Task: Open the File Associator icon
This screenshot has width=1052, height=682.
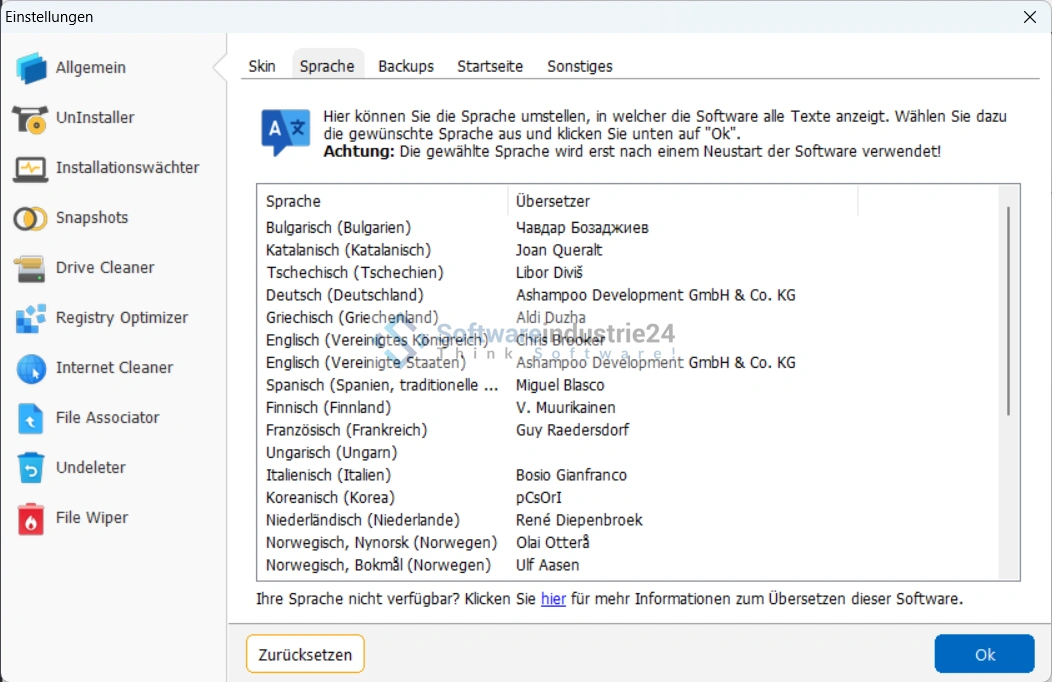Action: point(30,418)
